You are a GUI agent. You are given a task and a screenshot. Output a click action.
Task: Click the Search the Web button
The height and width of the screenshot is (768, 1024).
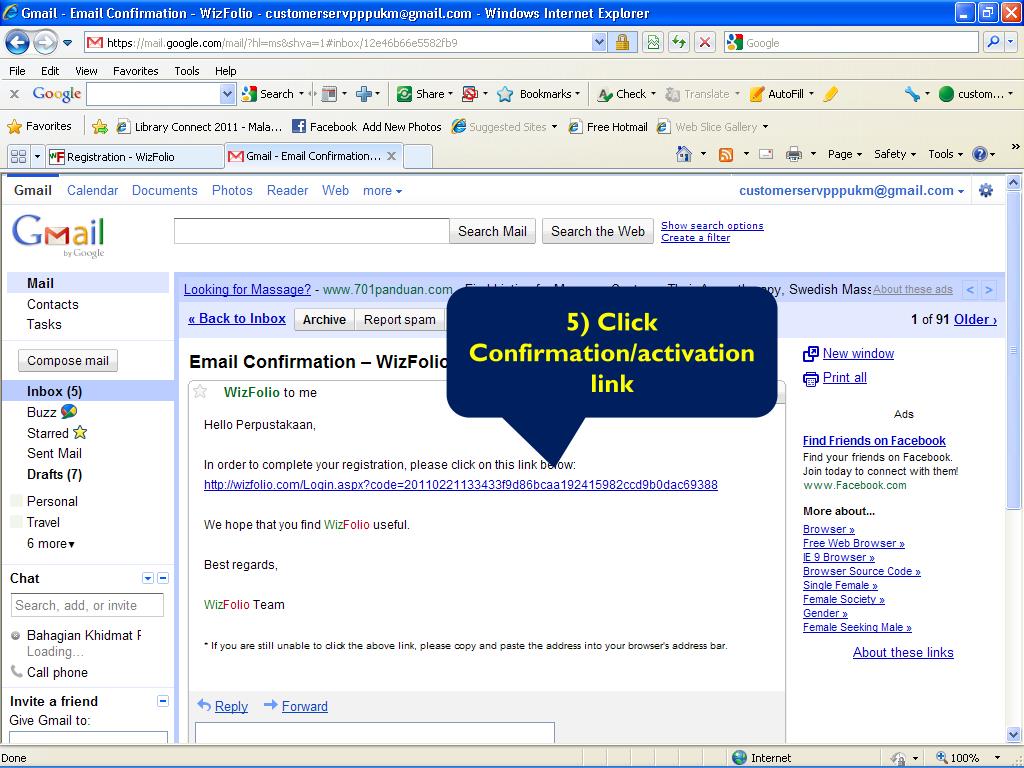[x=598, y=231]
